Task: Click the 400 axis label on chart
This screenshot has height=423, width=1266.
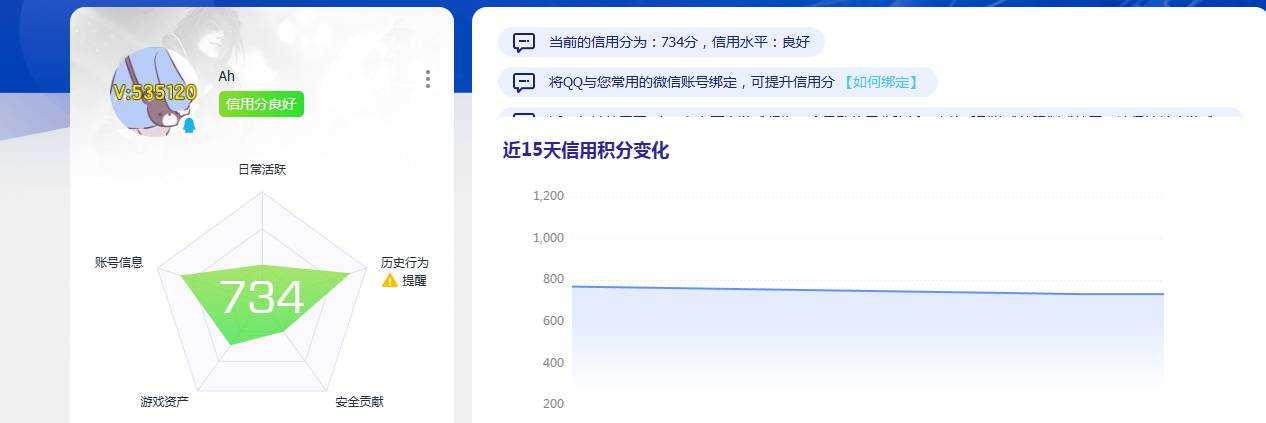Action: 554,363
